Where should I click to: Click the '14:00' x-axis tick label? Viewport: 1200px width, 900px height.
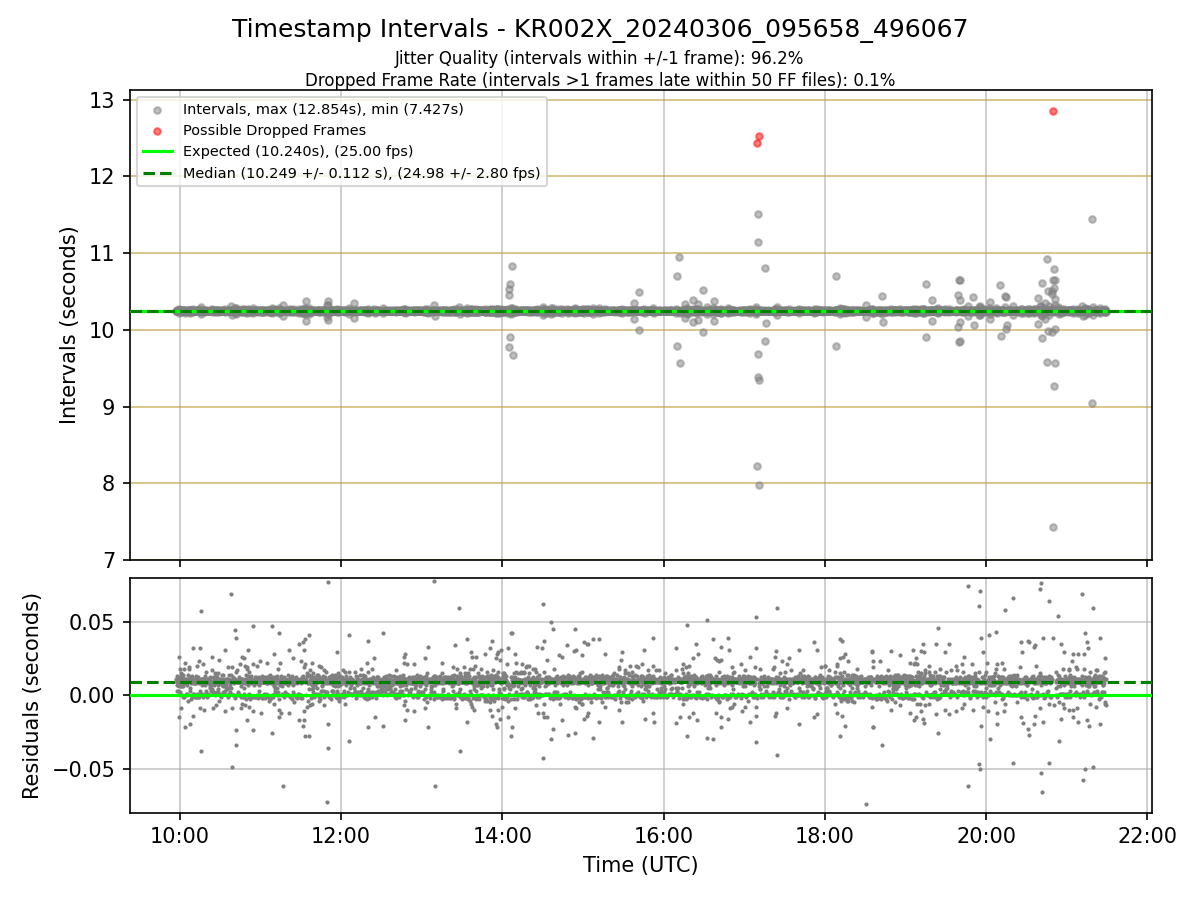(x=502, y=836)
